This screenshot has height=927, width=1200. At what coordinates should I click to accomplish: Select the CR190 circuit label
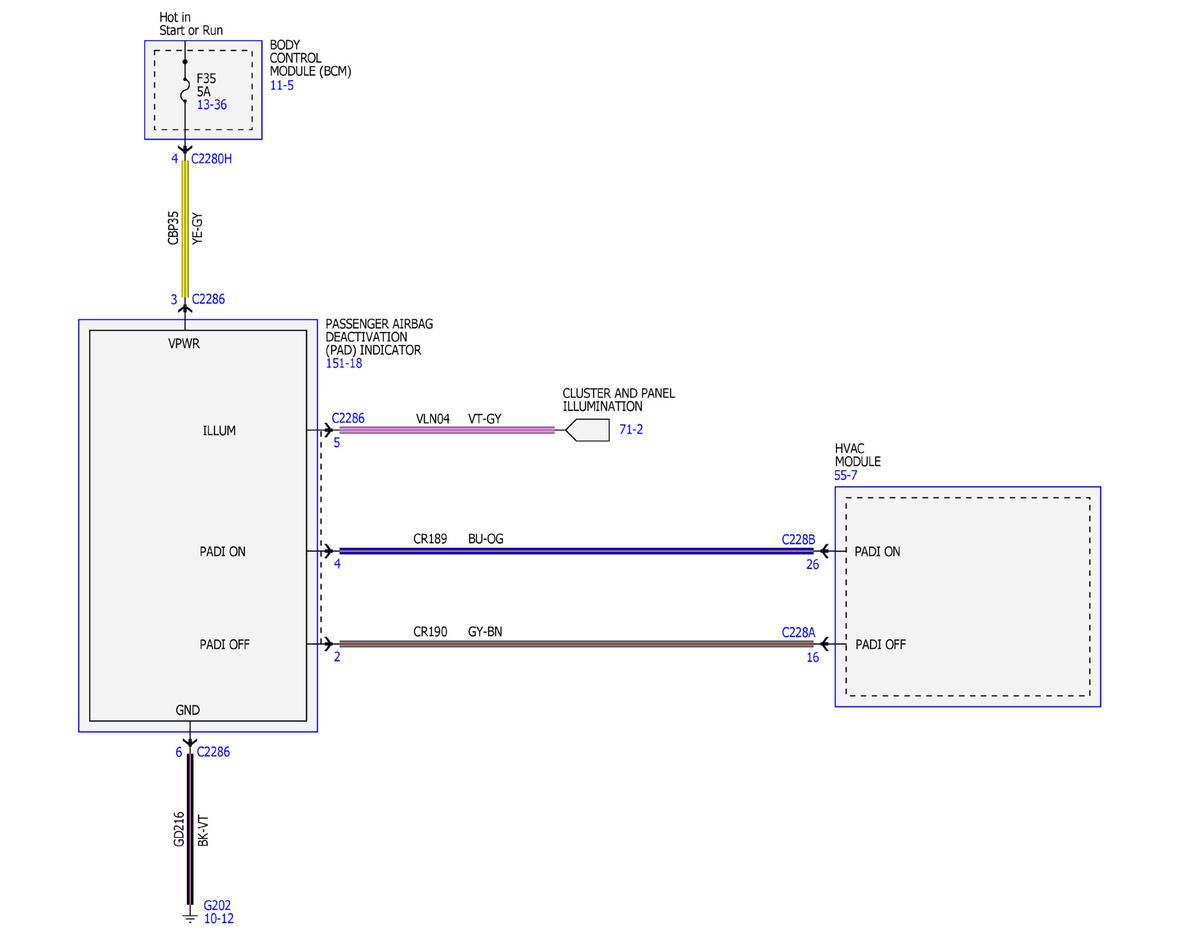(431, 632)
